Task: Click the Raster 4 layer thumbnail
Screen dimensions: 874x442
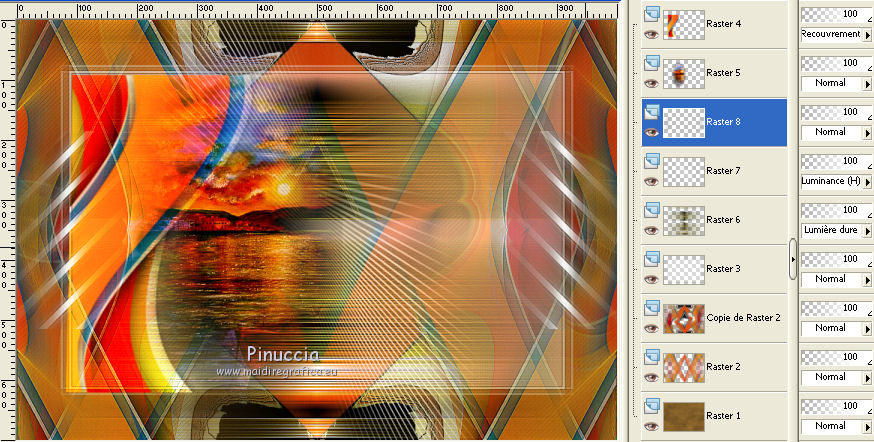Action: pos(684,25)
